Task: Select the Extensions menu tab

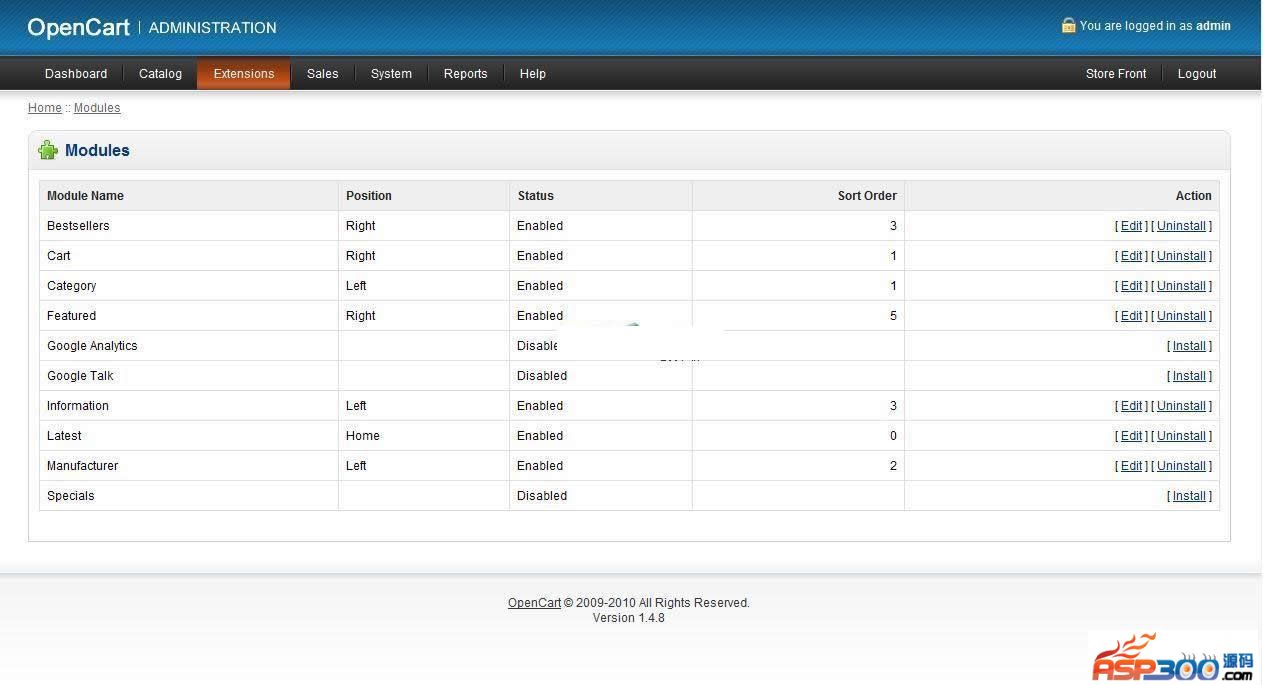Action: (x=243, y=73)
